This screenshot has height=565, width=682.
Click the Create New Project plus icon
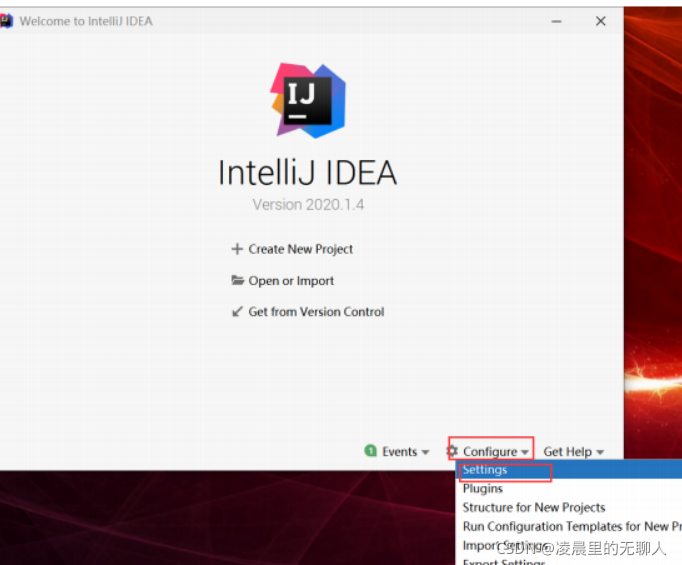pos(237,249)
